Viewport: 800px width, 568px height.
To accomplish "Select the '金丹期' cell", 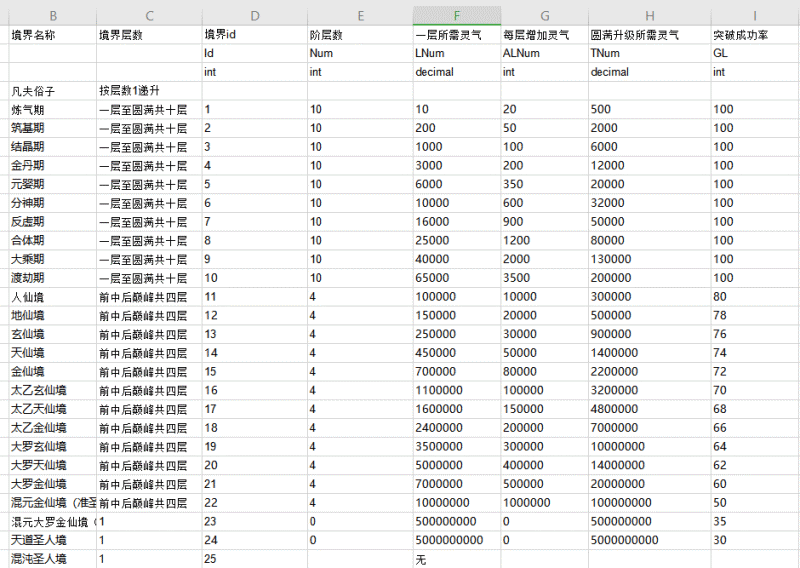I will click(x=53, y=166).
